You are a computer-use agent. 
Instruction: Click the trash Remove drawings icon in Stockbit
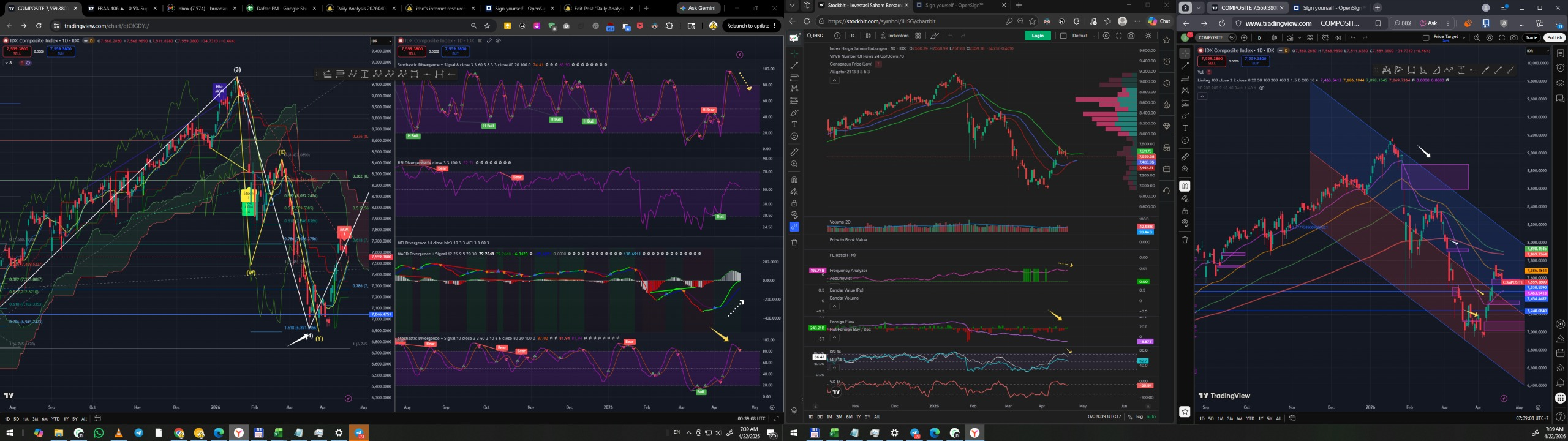click(x=794, y=243)
